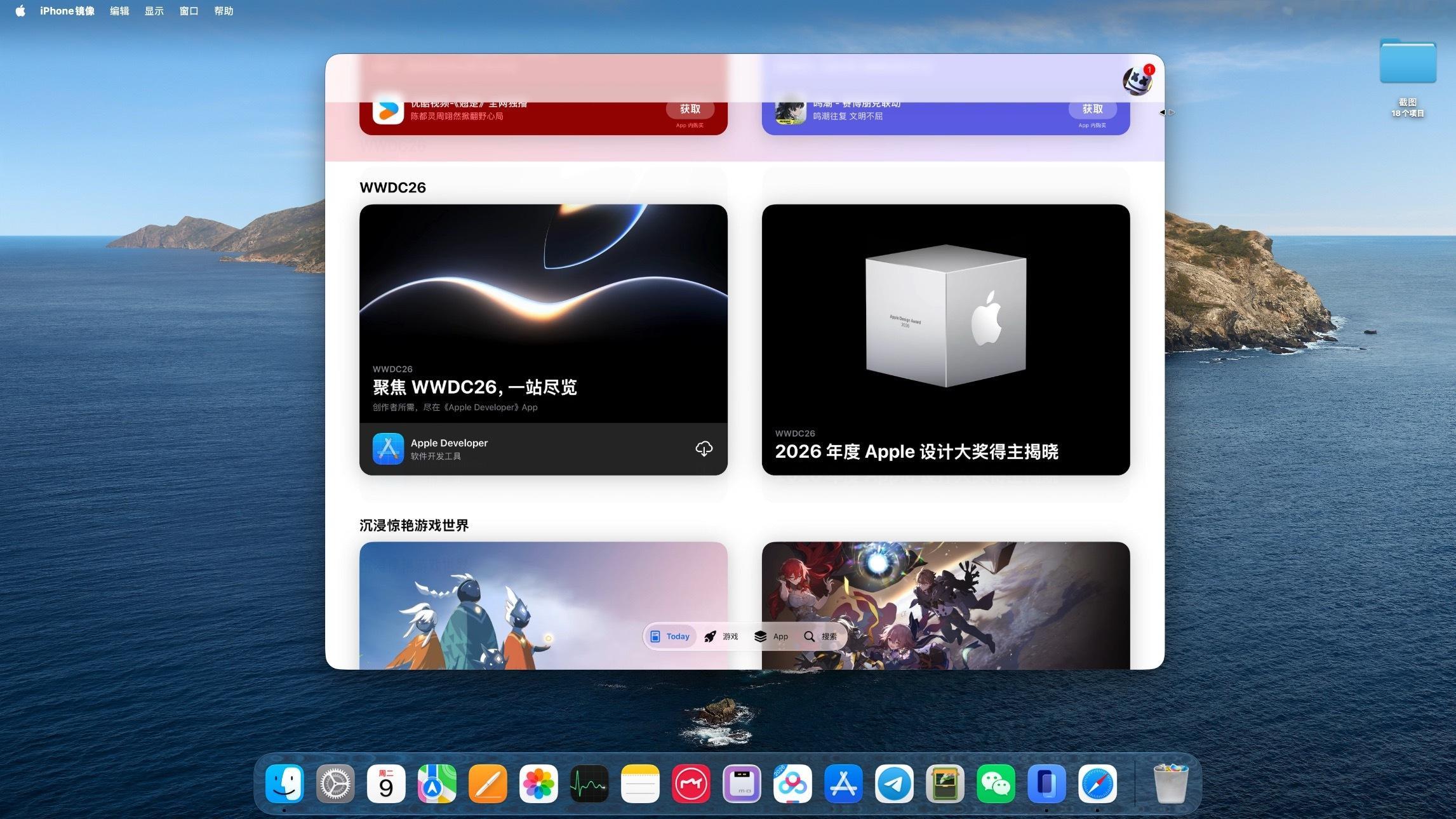Open 2026 Apple 设计大奖 card
The height and width of the screenshot is (819, 1456).
945,340
